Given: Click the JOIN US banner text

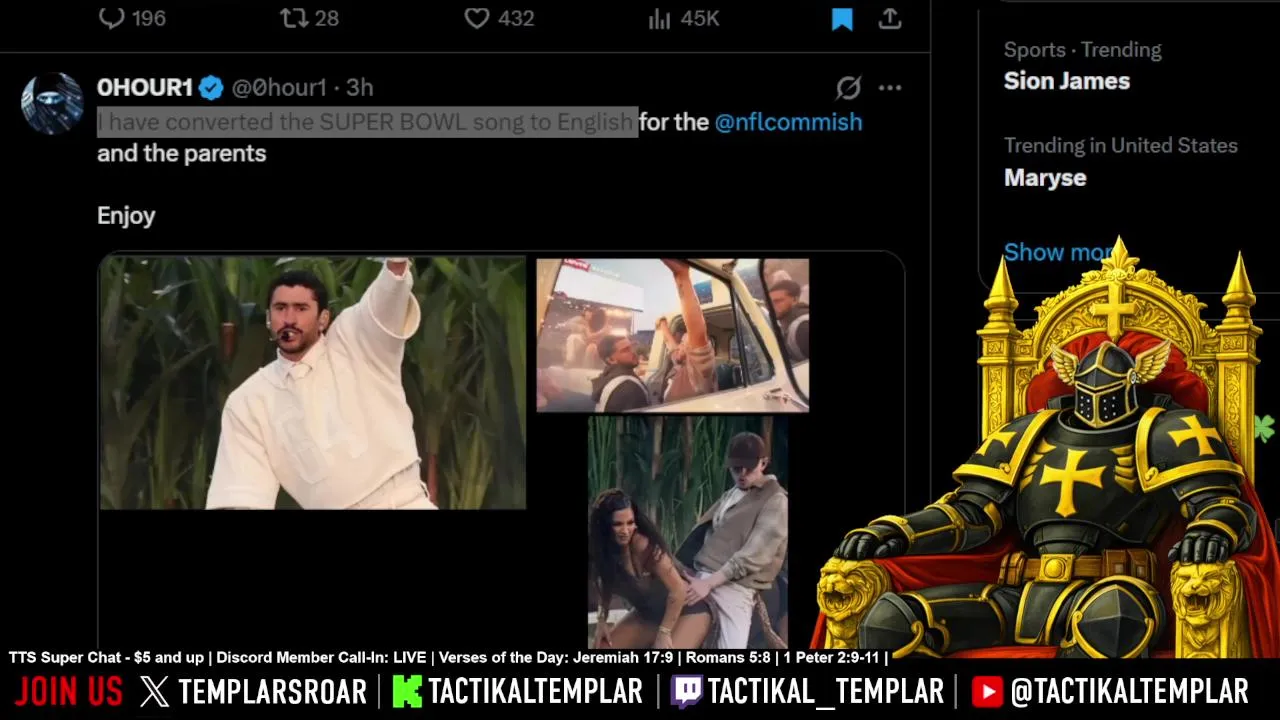Looking at the screenshot, I should point(69,691).
